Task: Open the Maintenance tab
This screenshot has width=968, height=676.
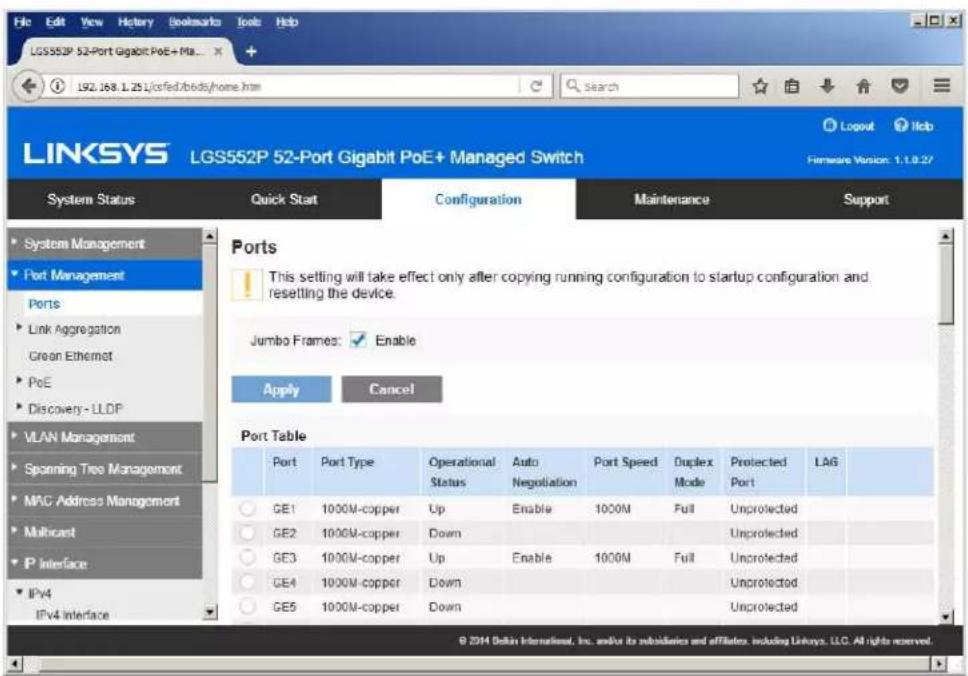Action: tap(672, 199)
